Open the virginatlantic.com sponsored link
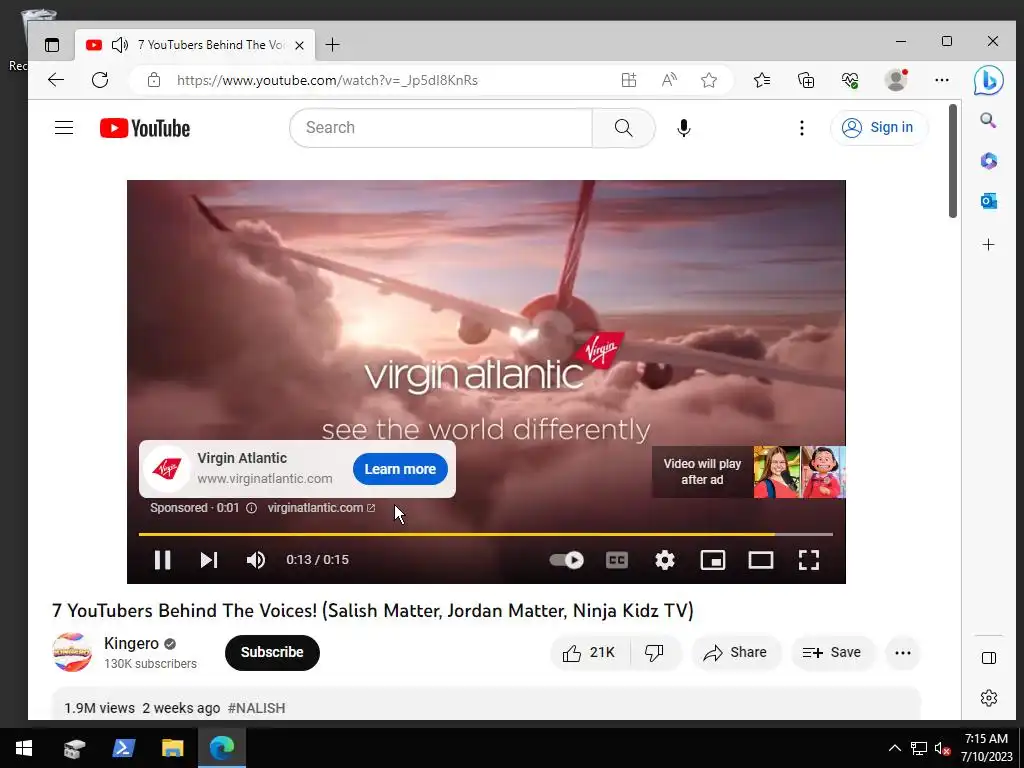 (321, 507)
